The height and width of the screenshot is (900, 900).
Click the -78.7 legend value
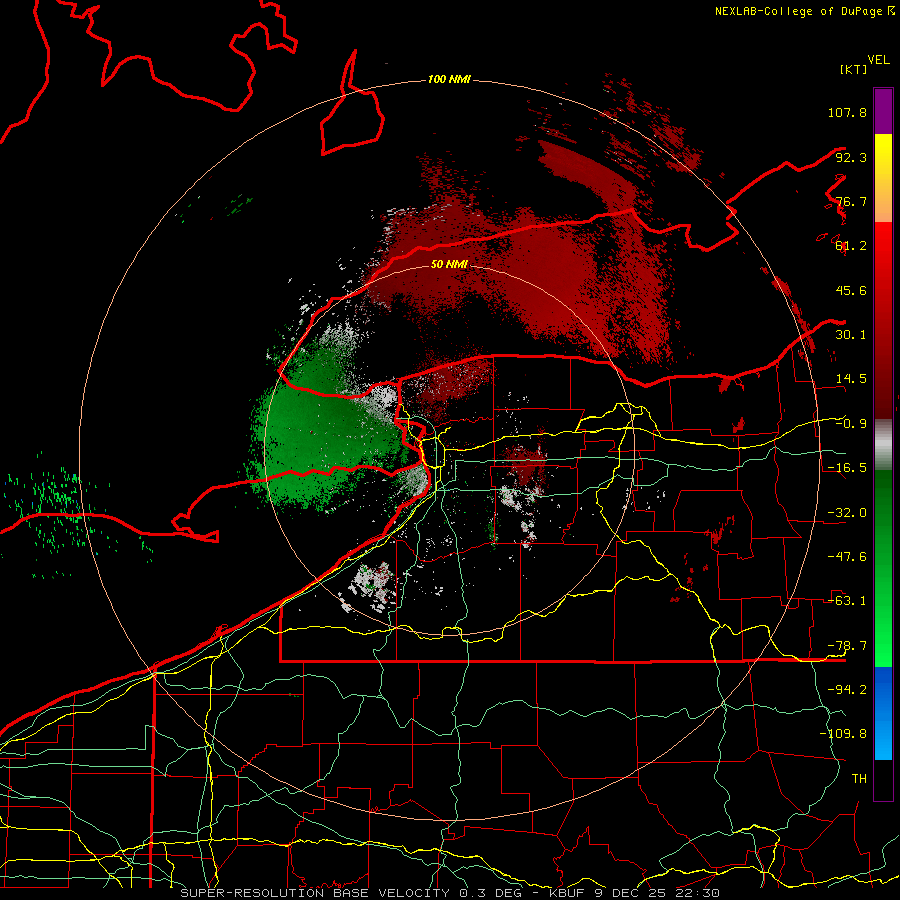(847, 646)
